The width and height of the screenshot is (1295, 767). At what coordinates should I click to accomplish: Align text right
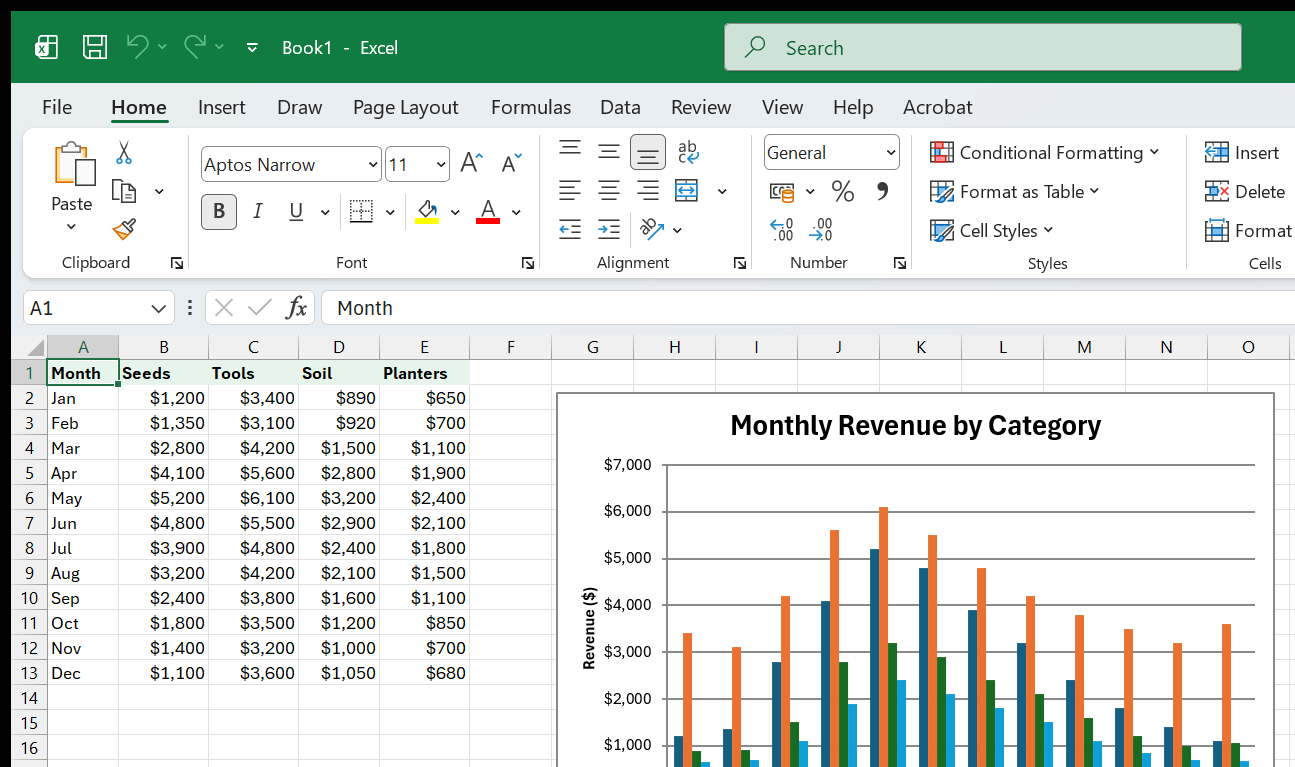[x=648, y=190]
